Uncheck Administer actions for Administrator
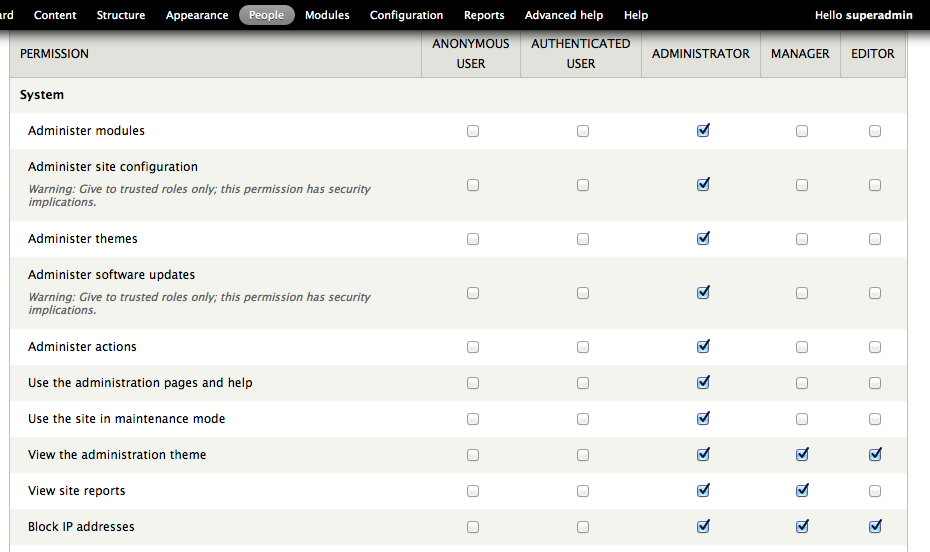The image size is (930, 552). (703, 346)
